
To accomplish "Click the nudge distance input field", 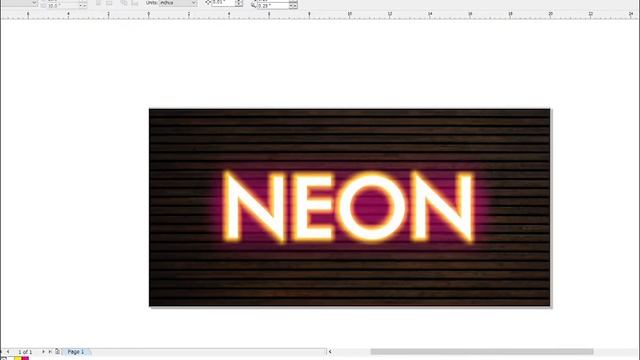I will [223, 2].
